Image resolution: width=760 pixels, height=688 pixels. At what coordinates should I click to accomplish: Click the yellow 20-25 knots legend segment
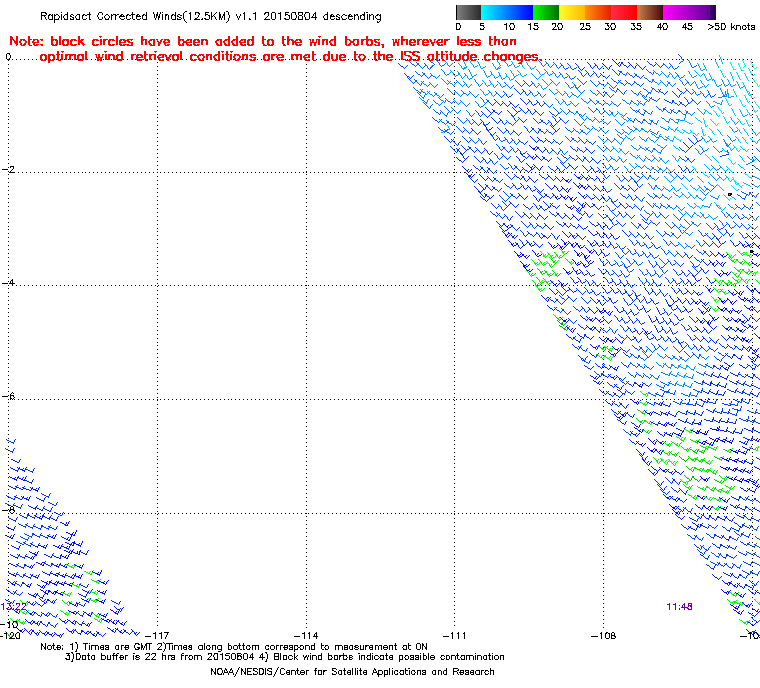click(572, 12)
